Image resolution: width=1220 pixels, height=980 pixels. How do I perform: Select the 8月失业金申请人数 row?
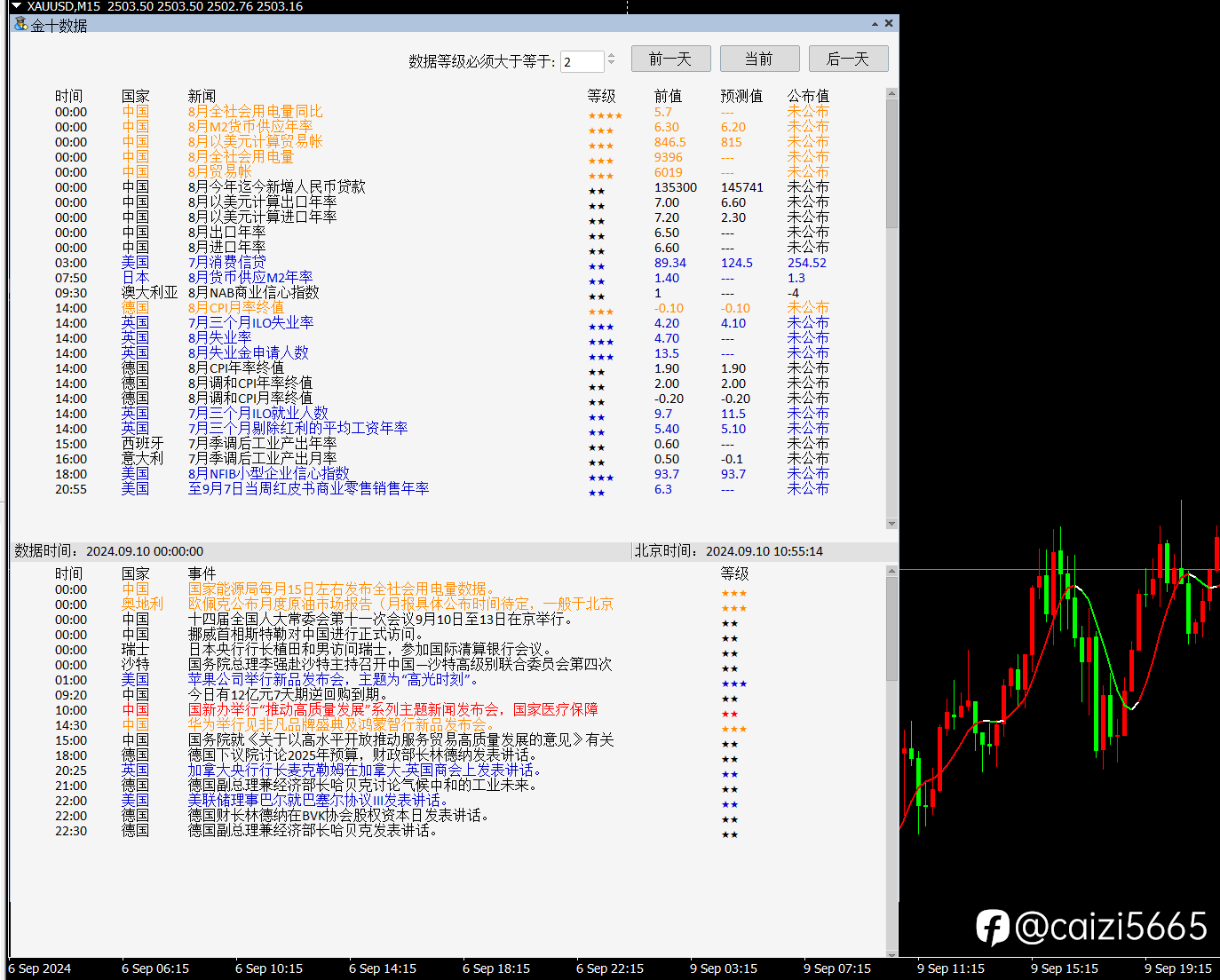(442, 353)
